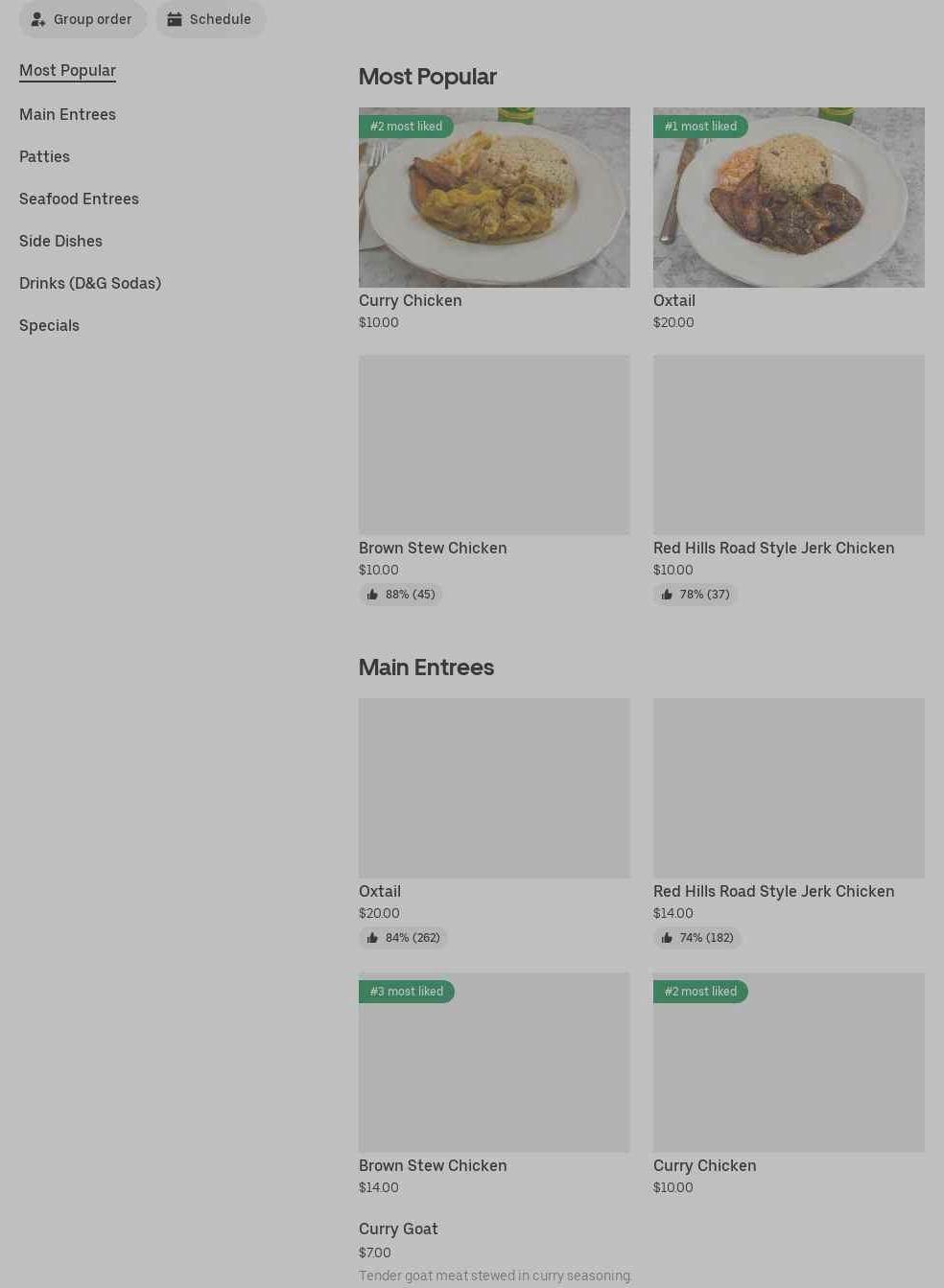Open the Main Entrees menu category
Image resolution: width=944 pixels, height=1288 pixels.
tap(67, 114)
